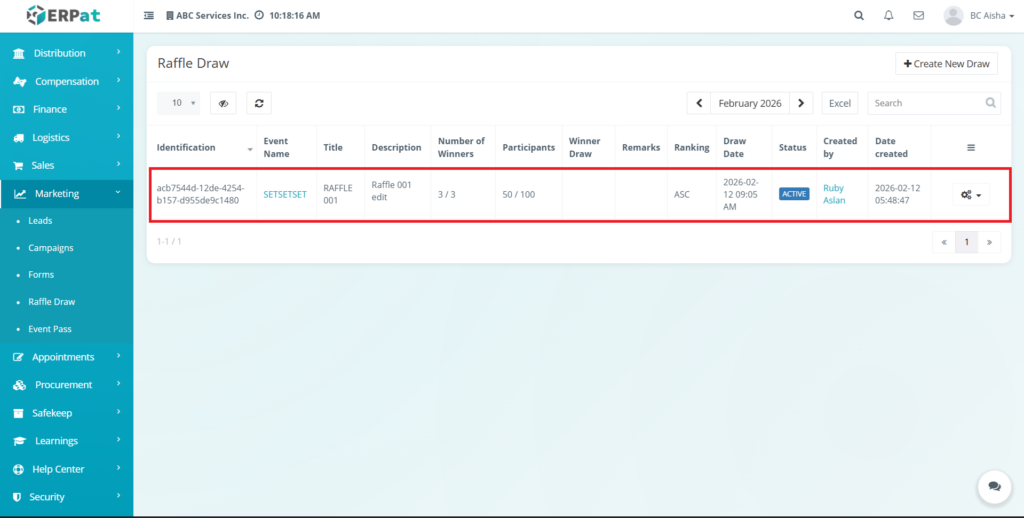Open Campaigns under Marketing
The image size is (1024, 518).
[51, 247]
